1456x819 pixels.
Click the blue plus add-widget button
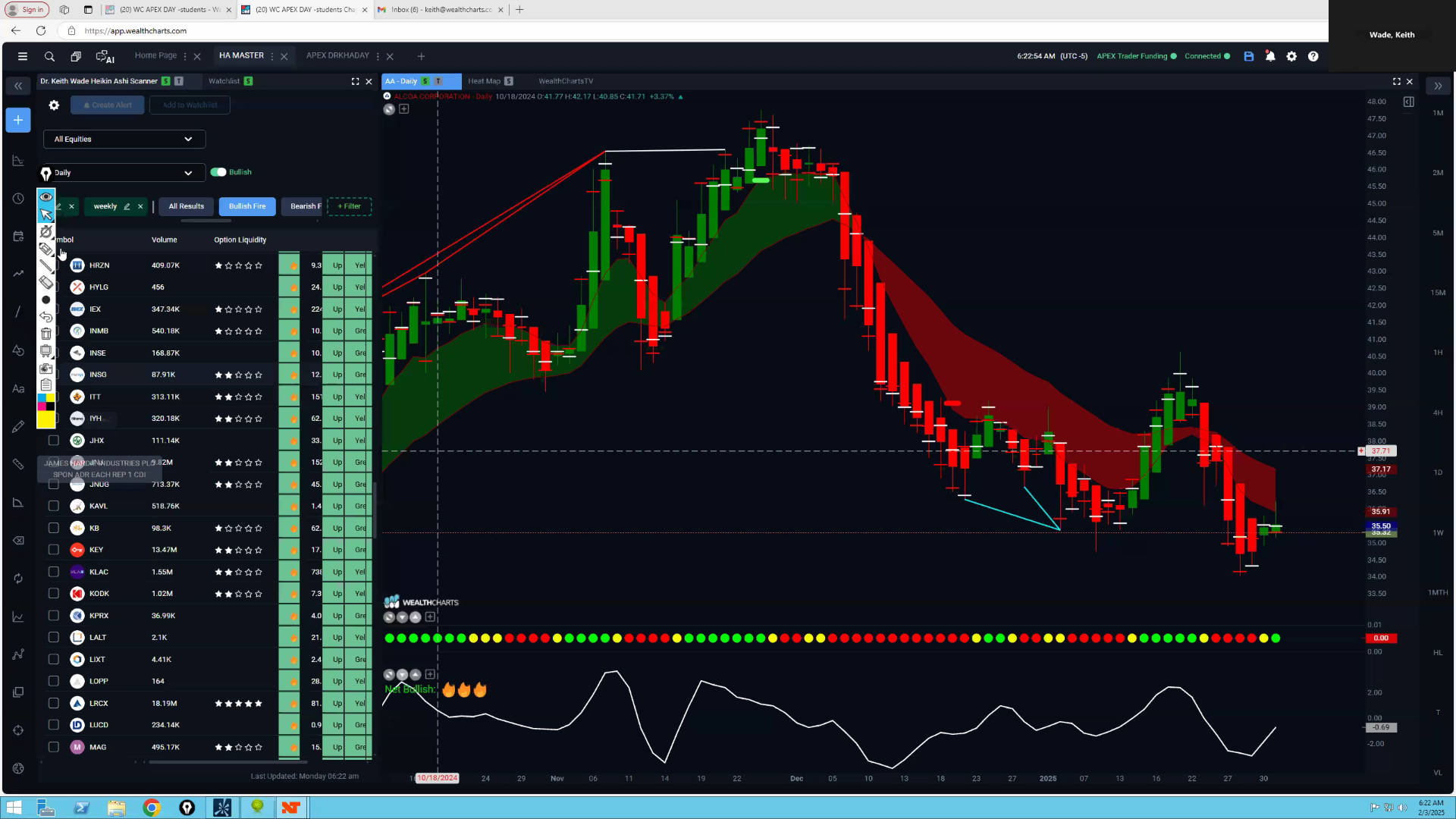pos(18,120)
